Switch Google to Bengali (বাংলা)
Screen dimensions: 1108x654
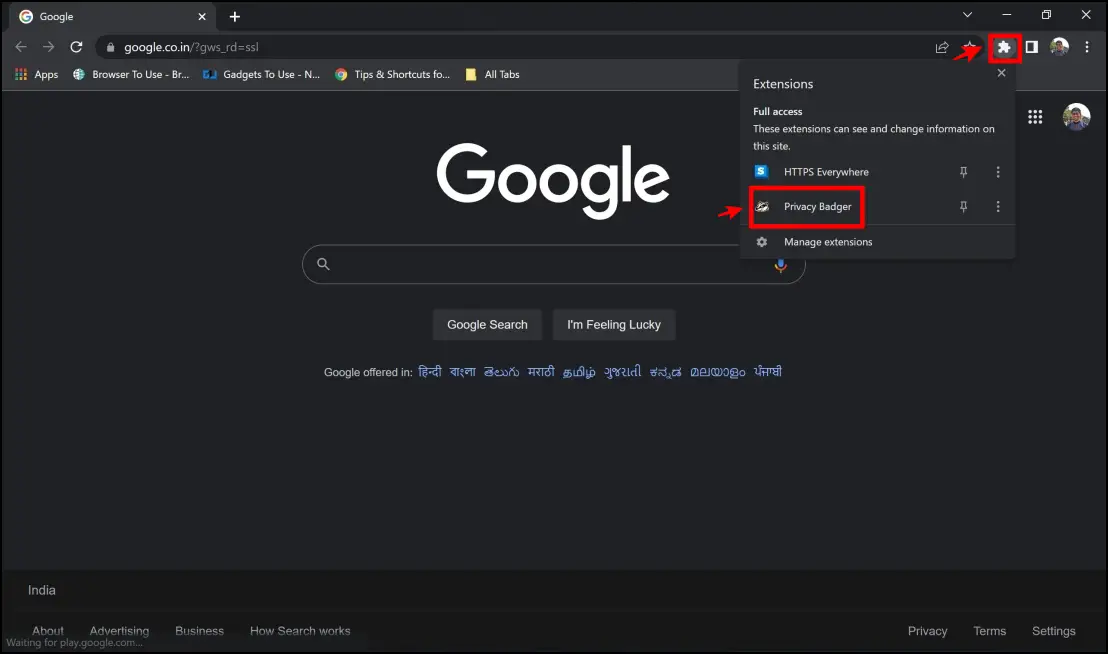[x=463, y=371]
